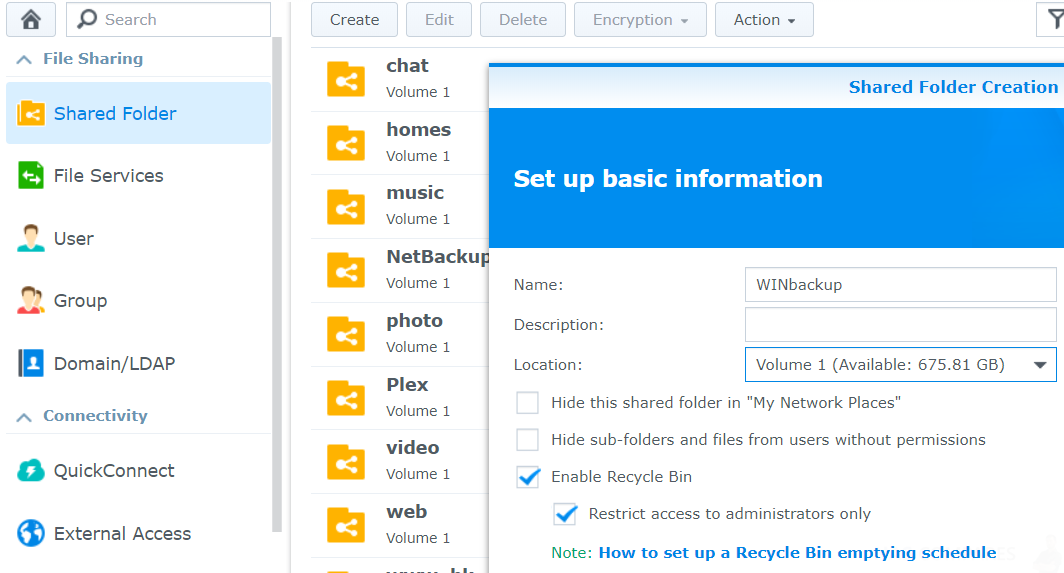Image resolution: width=1064 pixels, height=573 pixels.
Task: Click the Shared Folder sidebar icon
Action: [31, 113]
